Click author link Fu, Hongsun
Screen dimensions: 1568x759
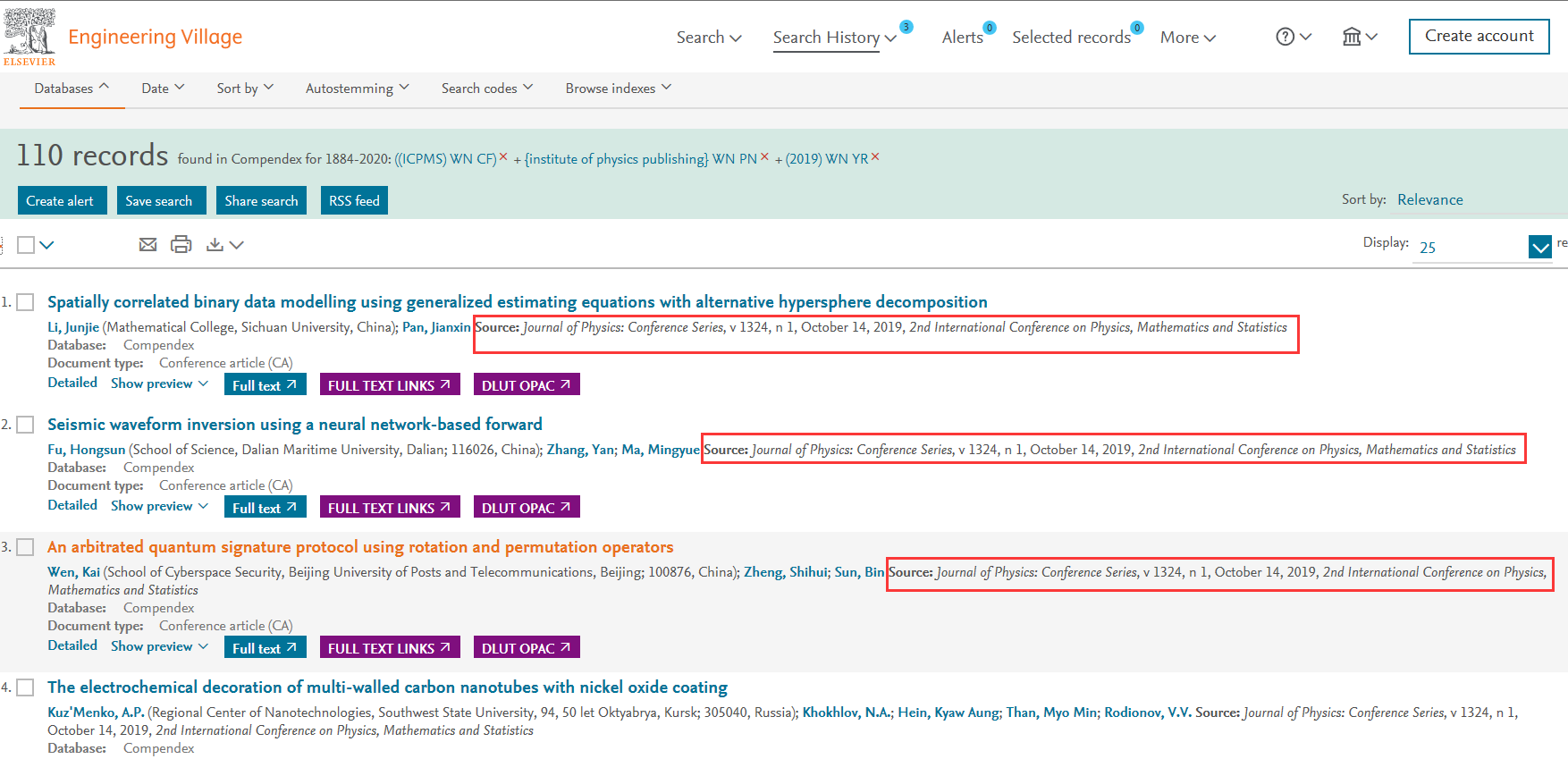point(86,450)
